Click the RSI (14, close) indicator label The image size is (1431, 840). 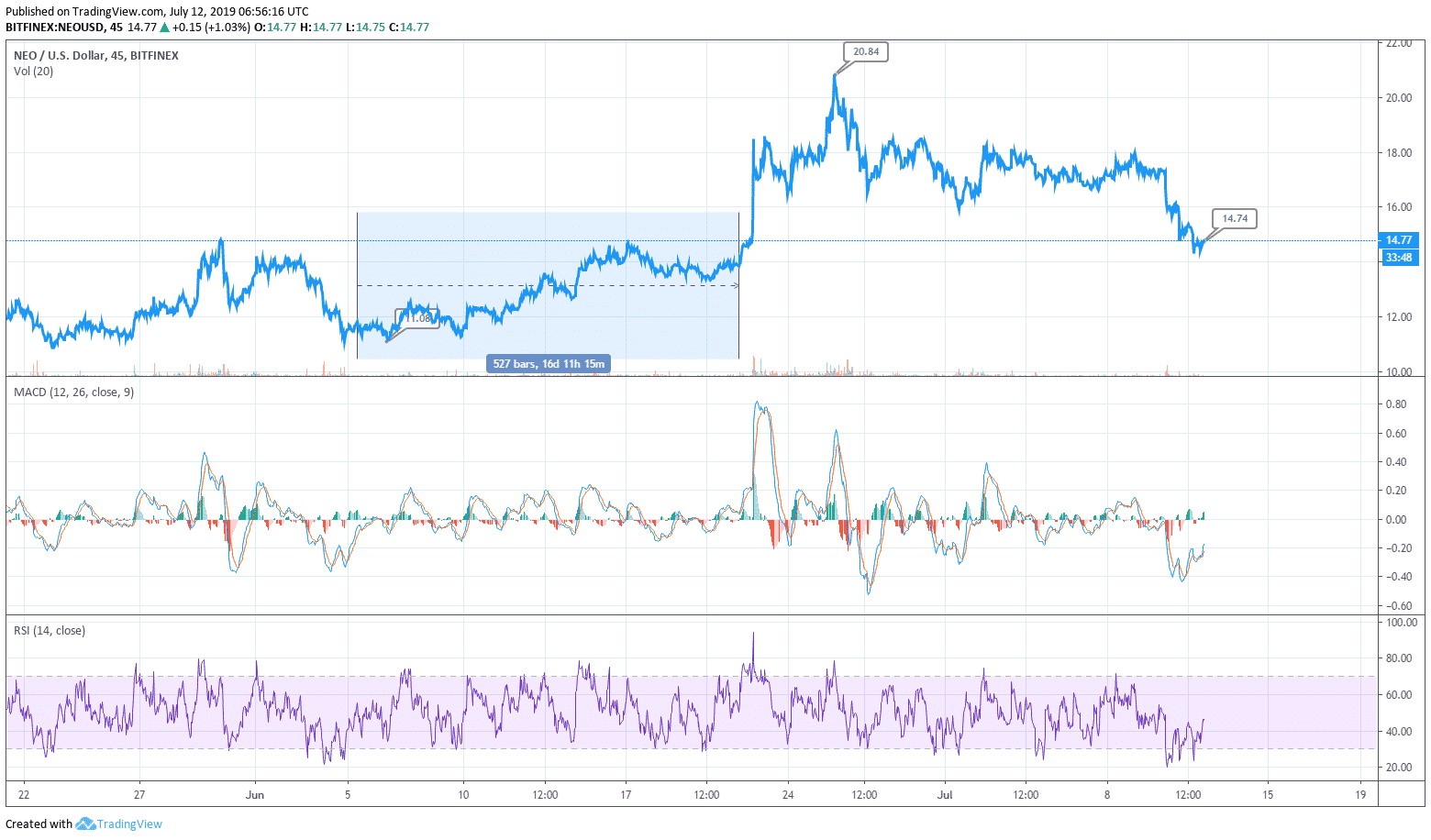(x=50, y=631)
